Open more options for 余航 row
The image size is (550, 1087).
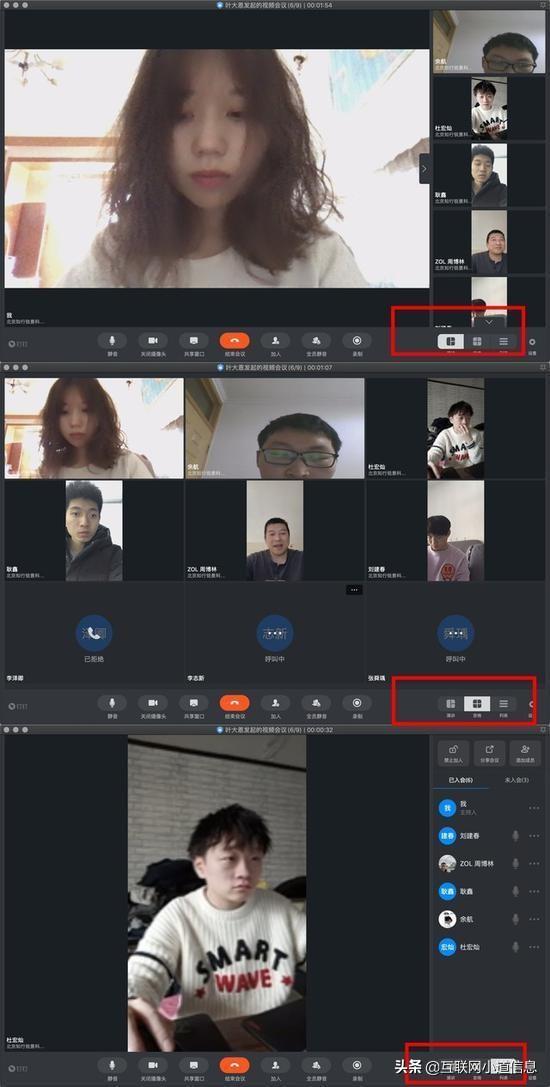[x=534, y=919]
